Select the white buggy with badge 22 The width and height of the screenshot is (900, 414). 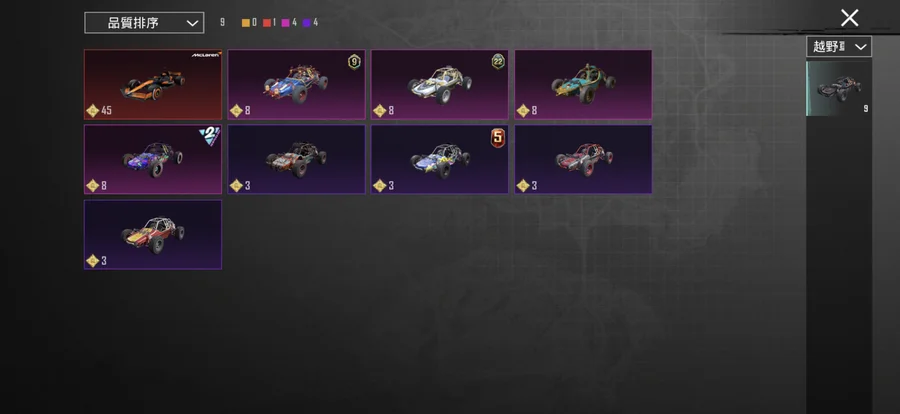440,84
